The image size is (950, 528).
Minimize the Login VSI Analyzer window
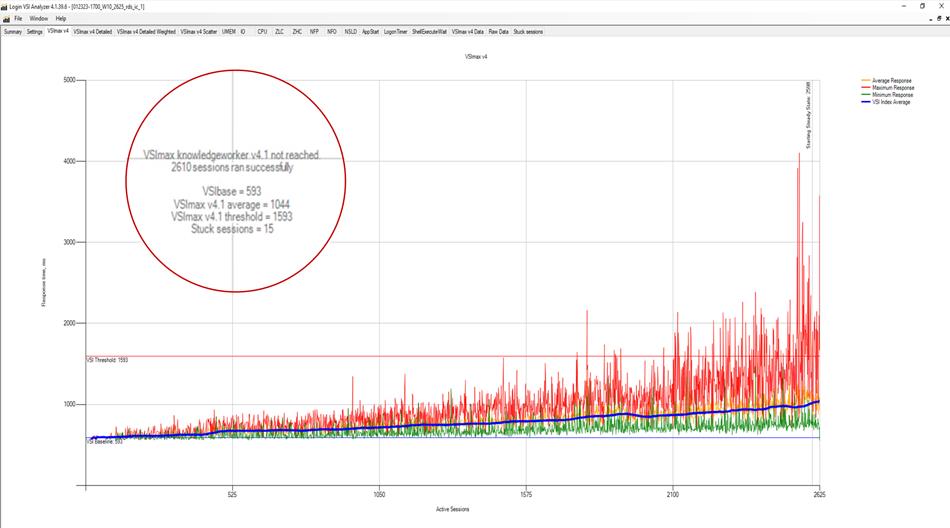click(903, 6)
